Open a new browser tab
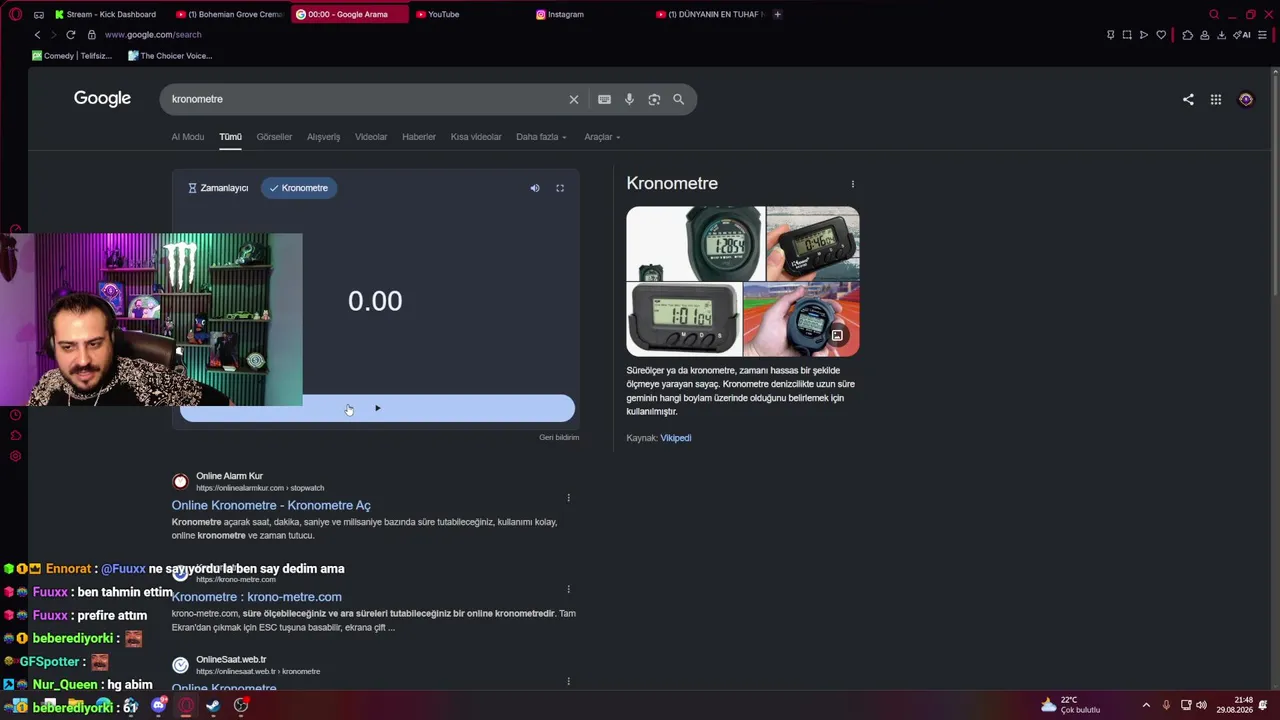The width and height of the screenshot is (1280, 720). pos(778,15)
